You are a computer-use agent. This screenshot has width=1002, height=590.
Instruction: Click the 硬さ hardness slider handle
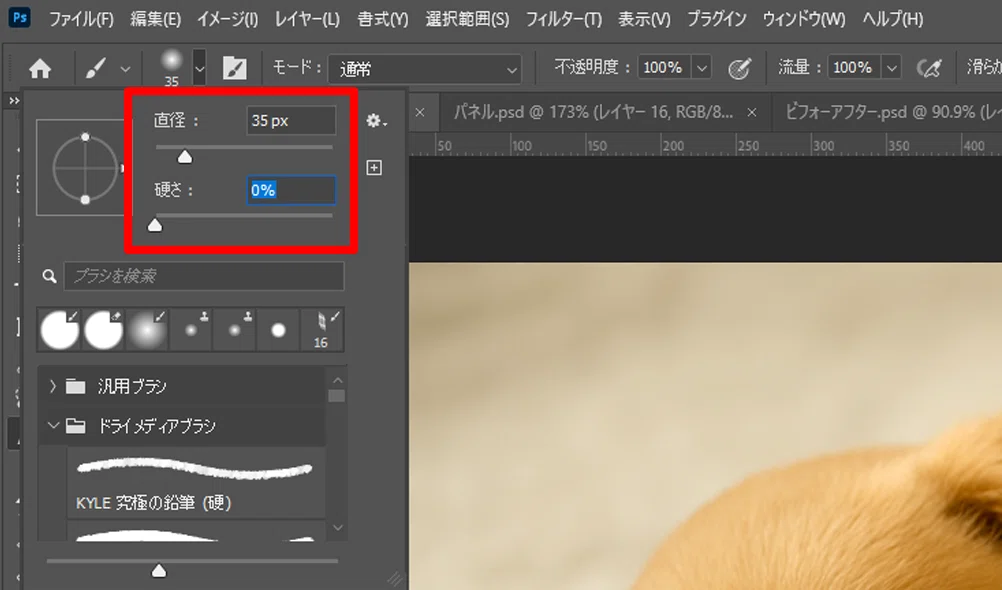click(155, 225)
